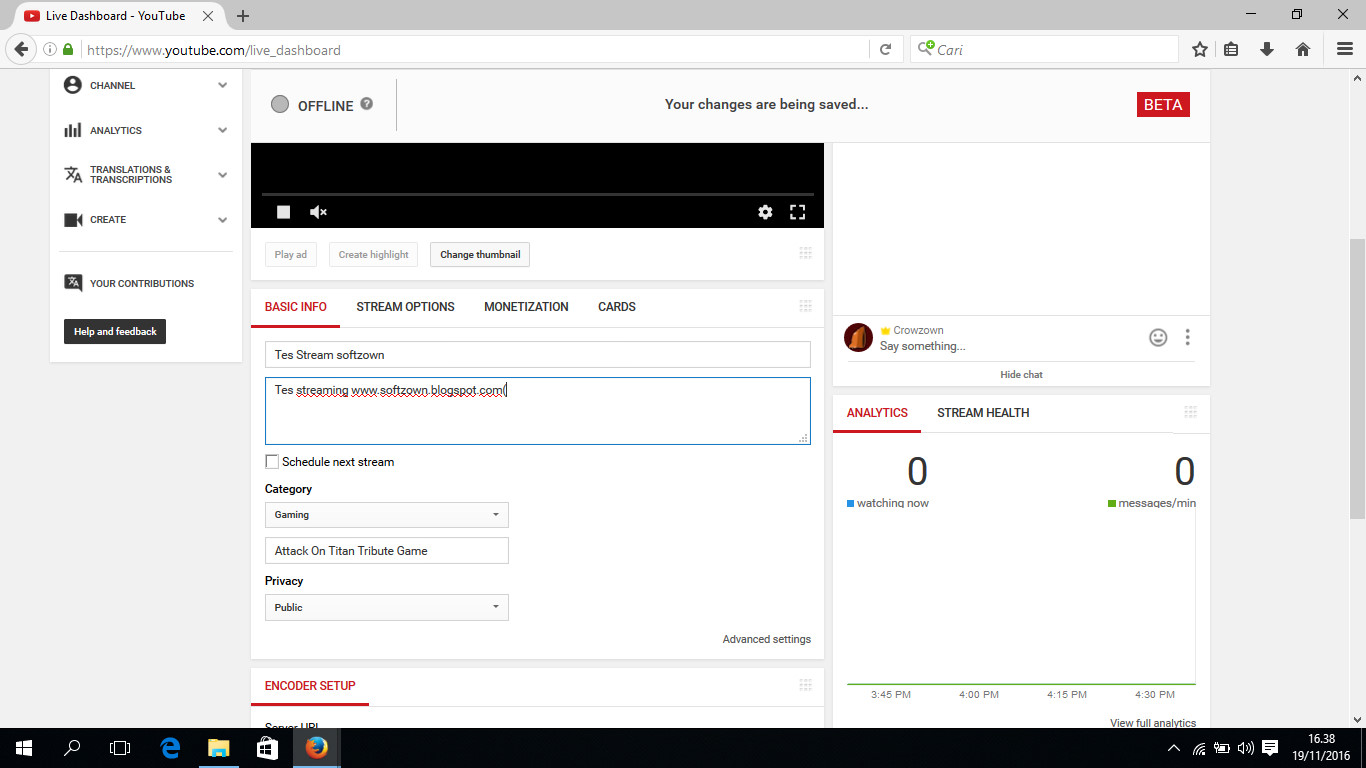Screen dimensions: 1366x768
Task: Unmute the preview player audio
Action: coord(318,212)
